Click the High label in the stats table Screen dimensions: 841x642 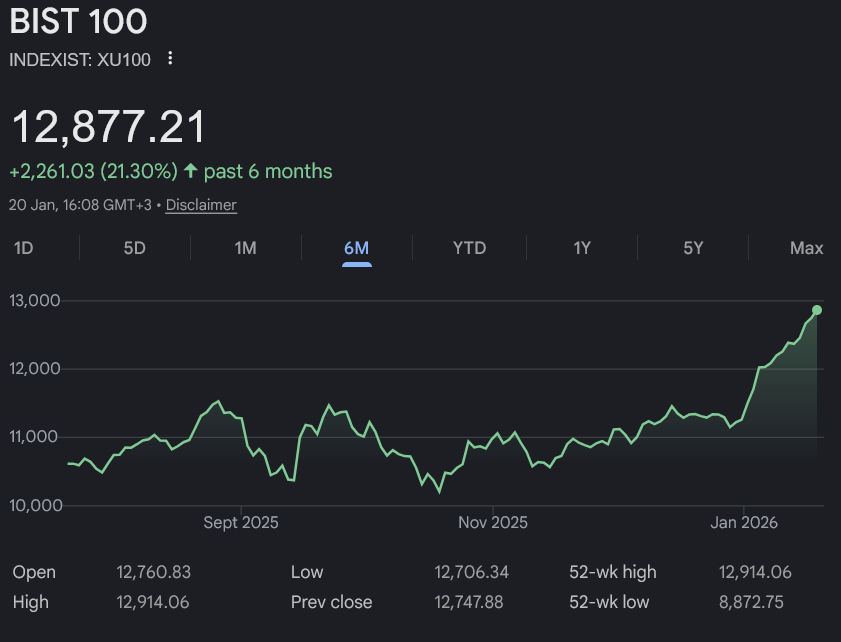pyautogui.click(x=31, y=602)
